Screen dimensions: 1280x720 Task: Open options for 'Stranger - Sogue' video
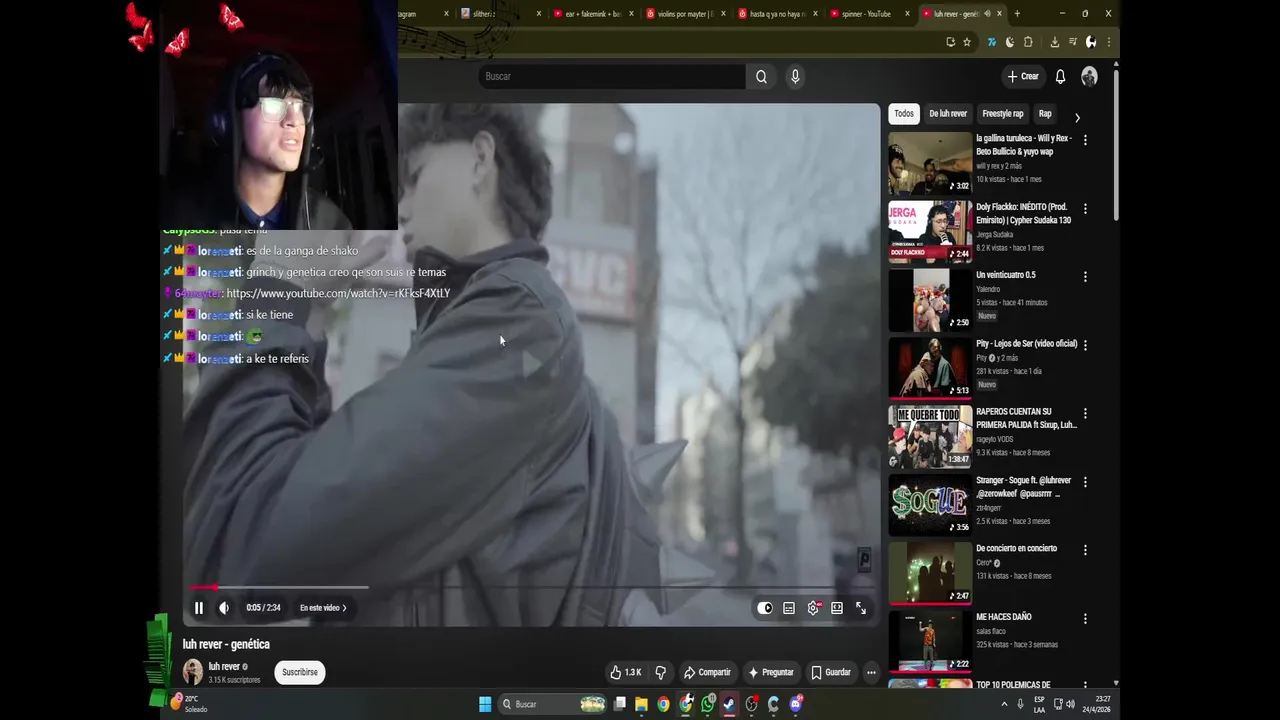[1085, 482]
